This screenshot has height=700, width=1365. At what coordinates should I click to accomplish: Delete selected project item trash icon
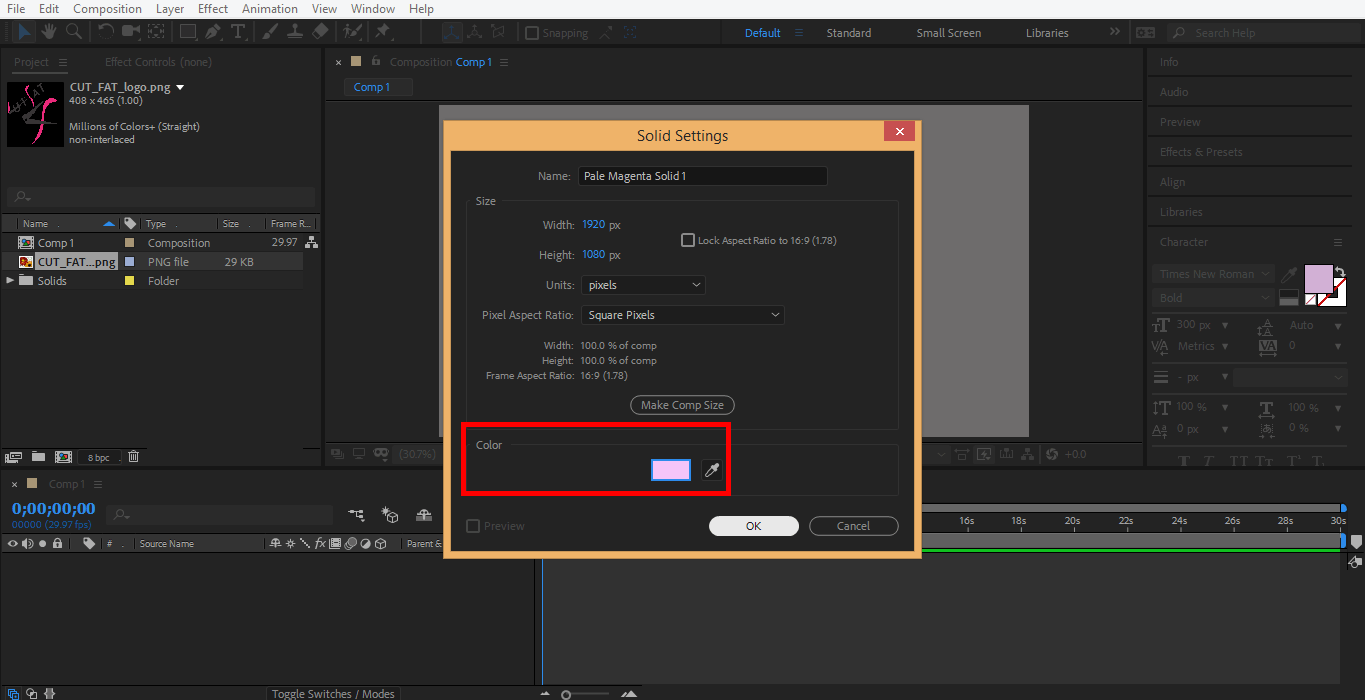(x=133, y=456)
